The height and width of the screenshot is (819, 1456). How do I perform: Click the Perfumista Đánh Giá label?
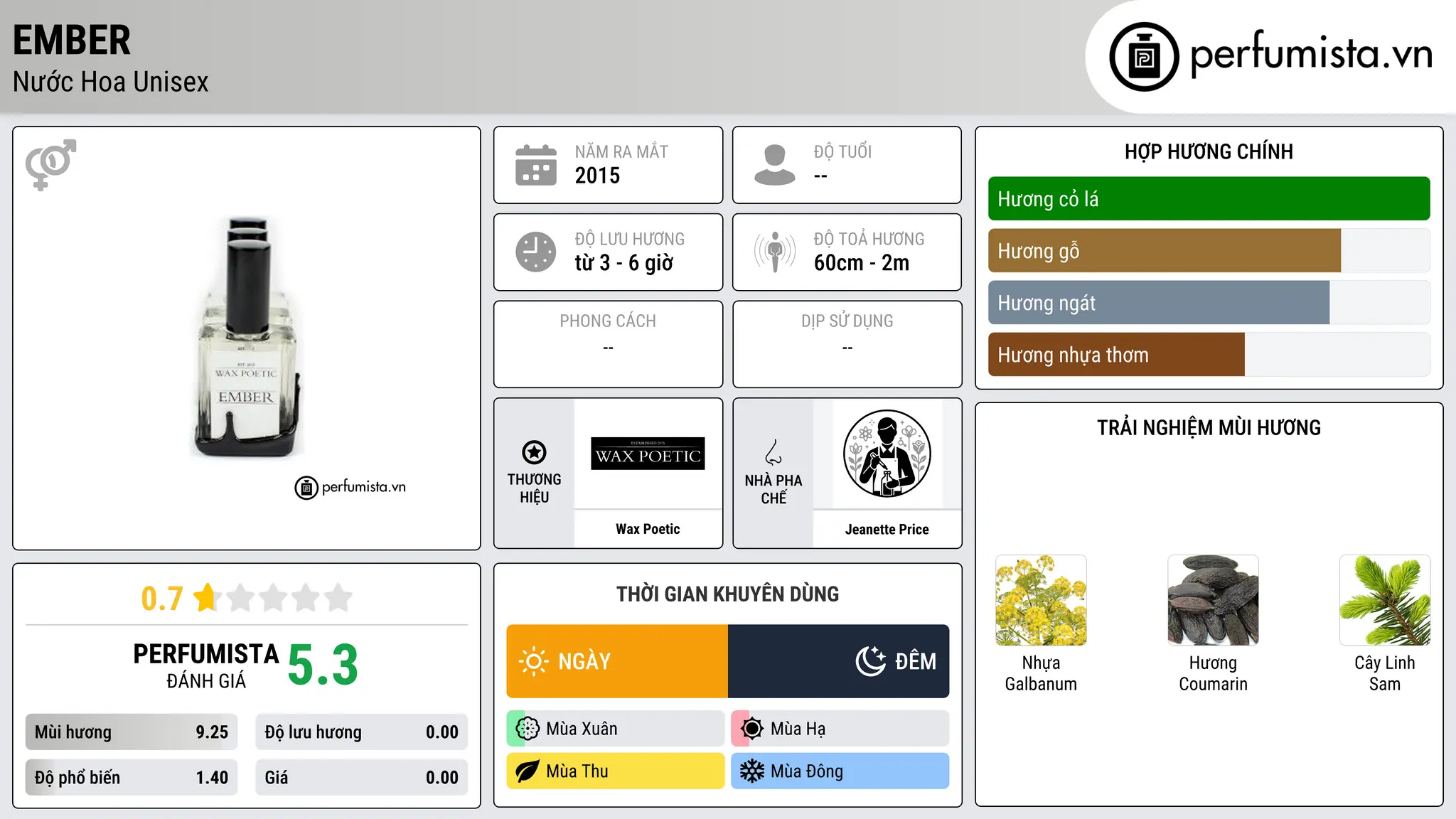[x=206, y=665]
